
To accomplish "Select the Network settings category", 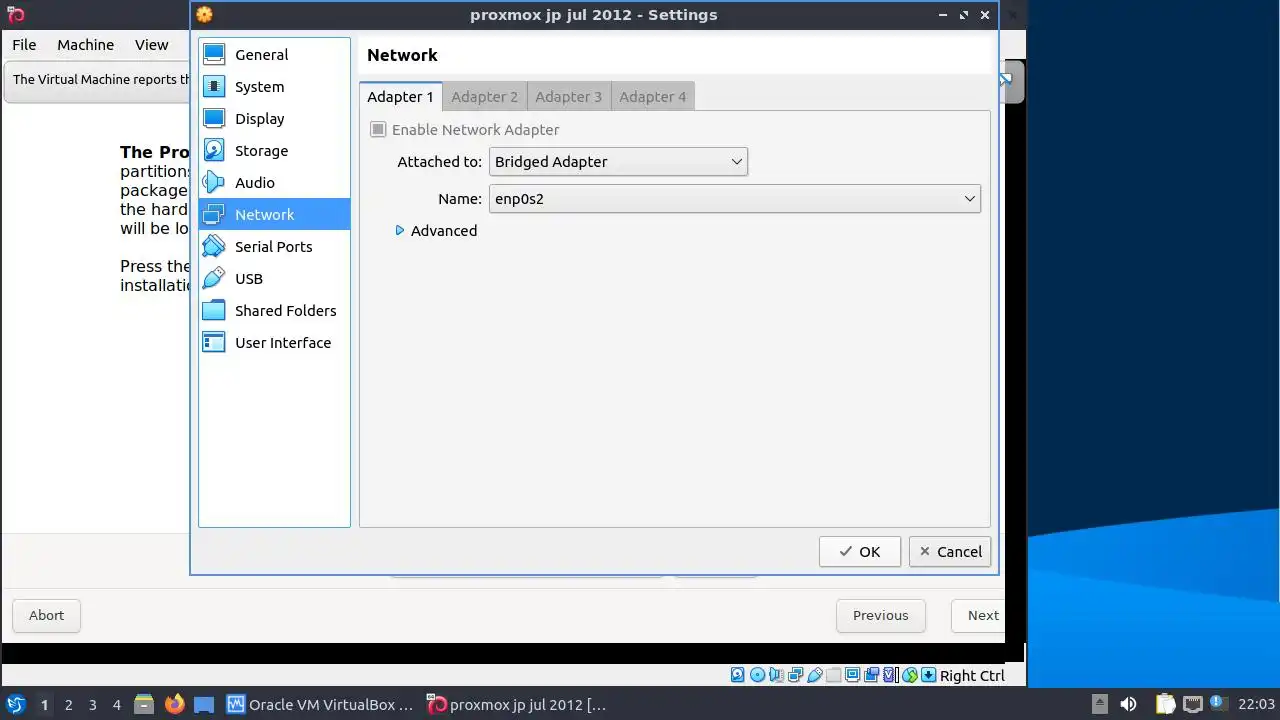I will [x=274, y=215].
